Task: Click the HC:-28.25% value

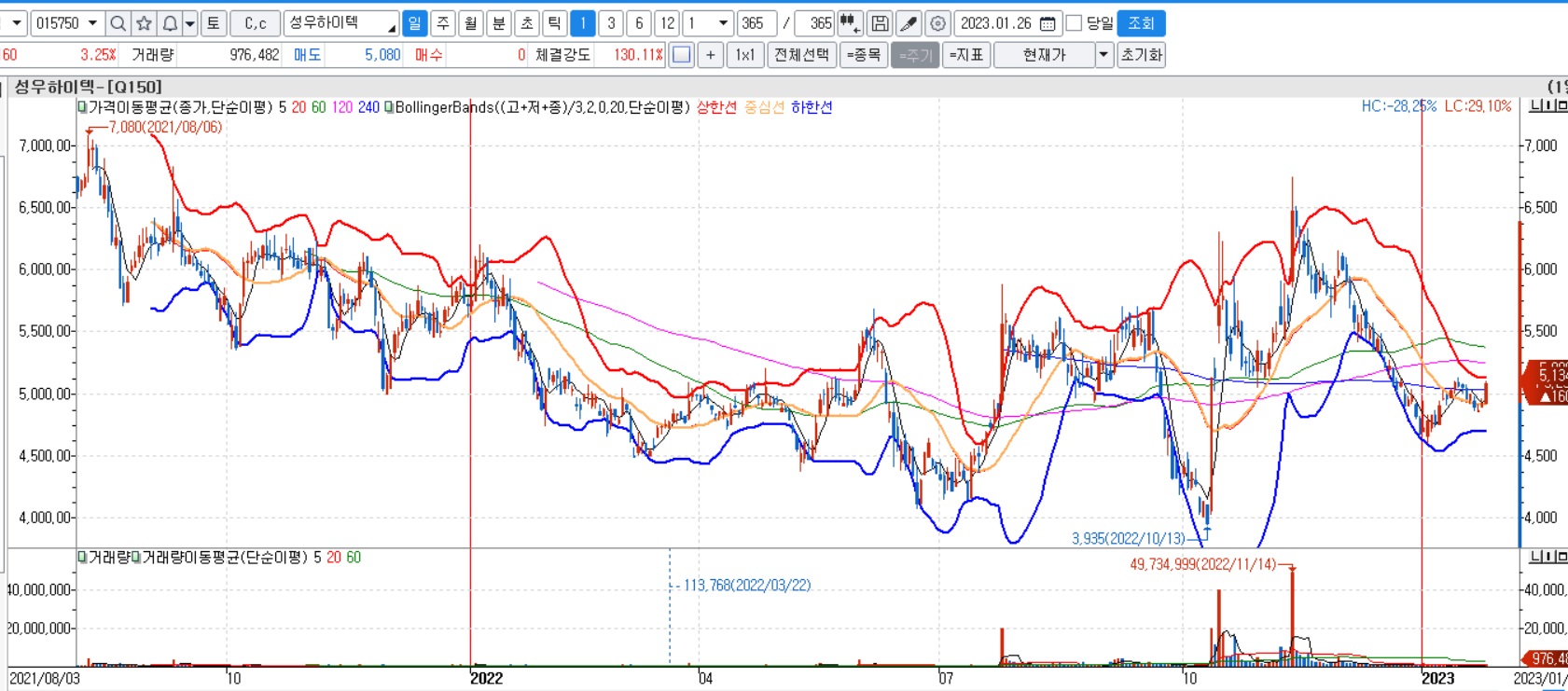Action: [1399, 106]
